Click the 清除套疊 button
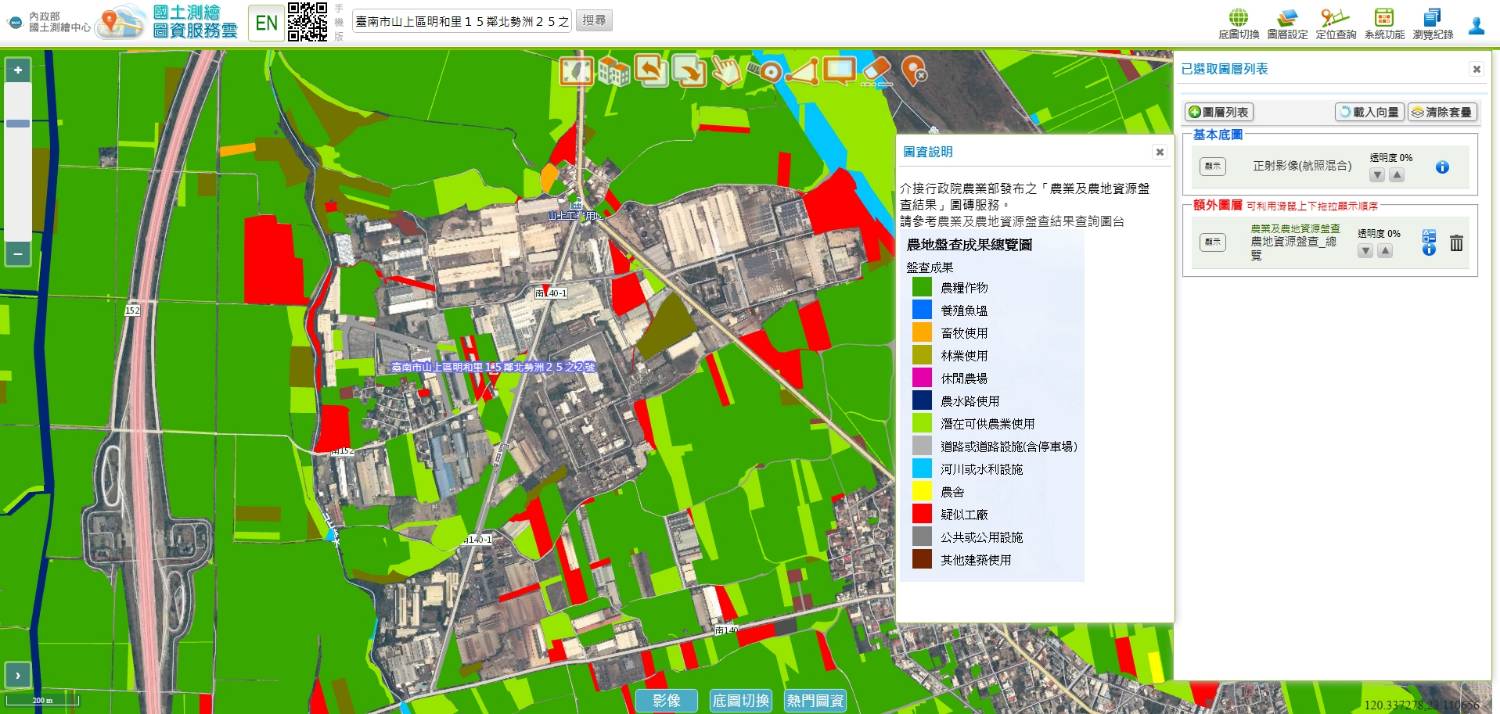 point(1442,112)
